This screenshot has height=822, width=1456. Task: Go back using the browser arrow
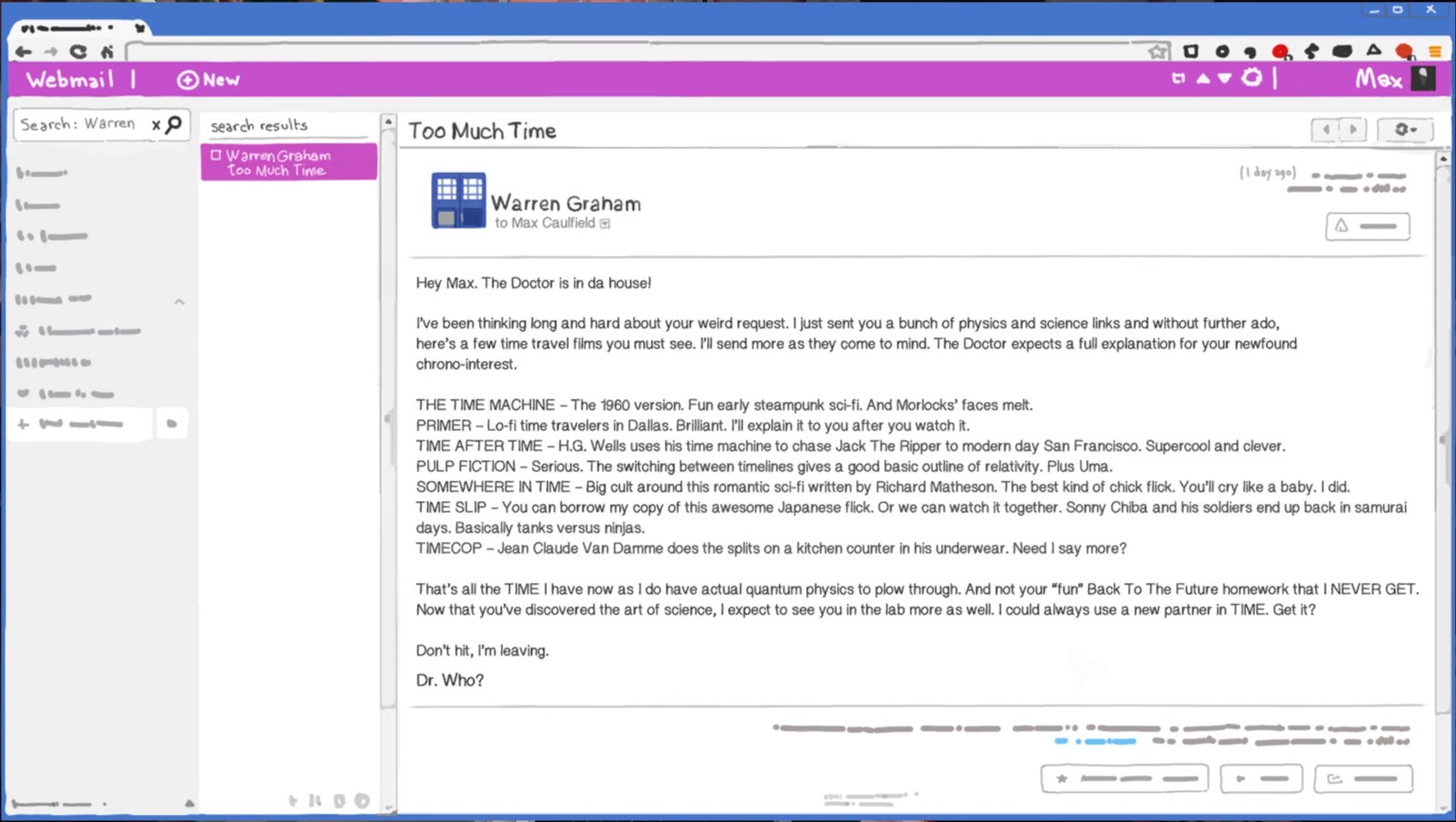[24, 52]
